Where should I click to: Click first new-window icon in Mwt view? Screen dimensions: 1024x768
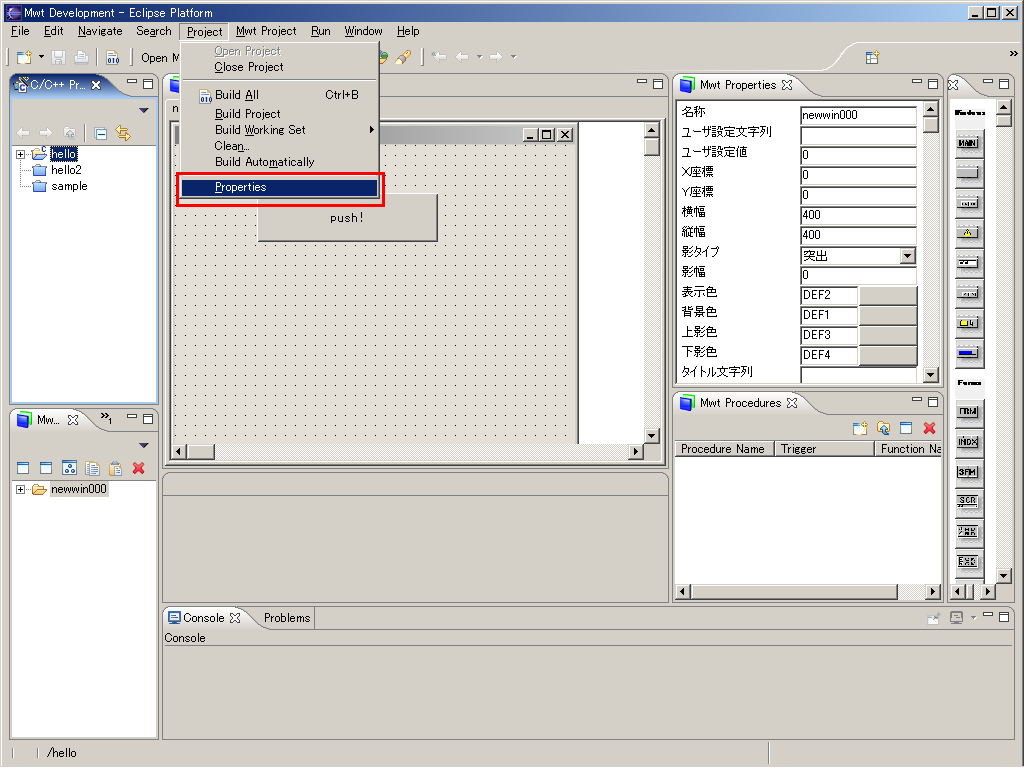click(23, 468)
